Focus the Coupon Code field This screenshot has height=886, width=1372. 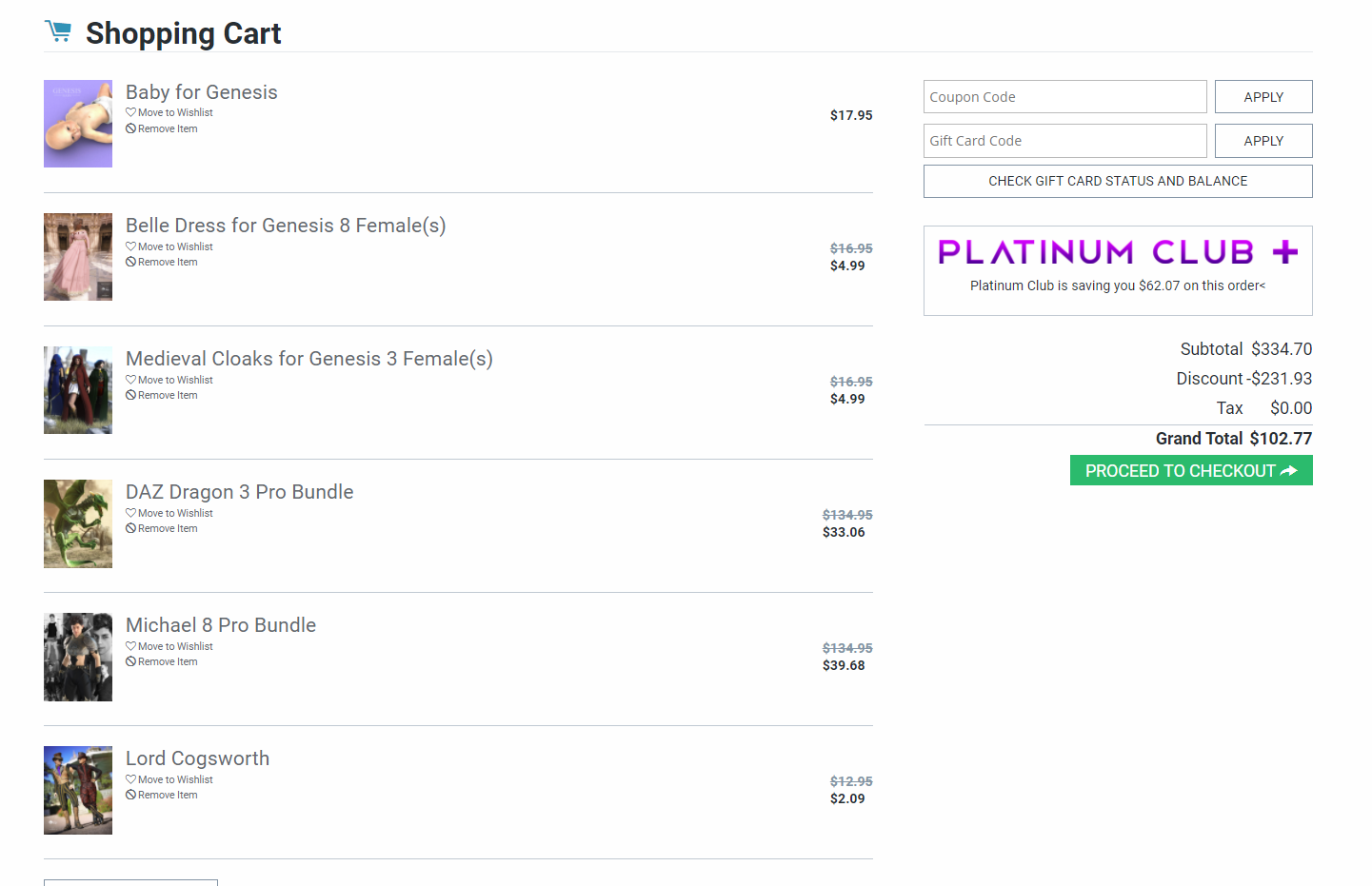pos(1064,97)
